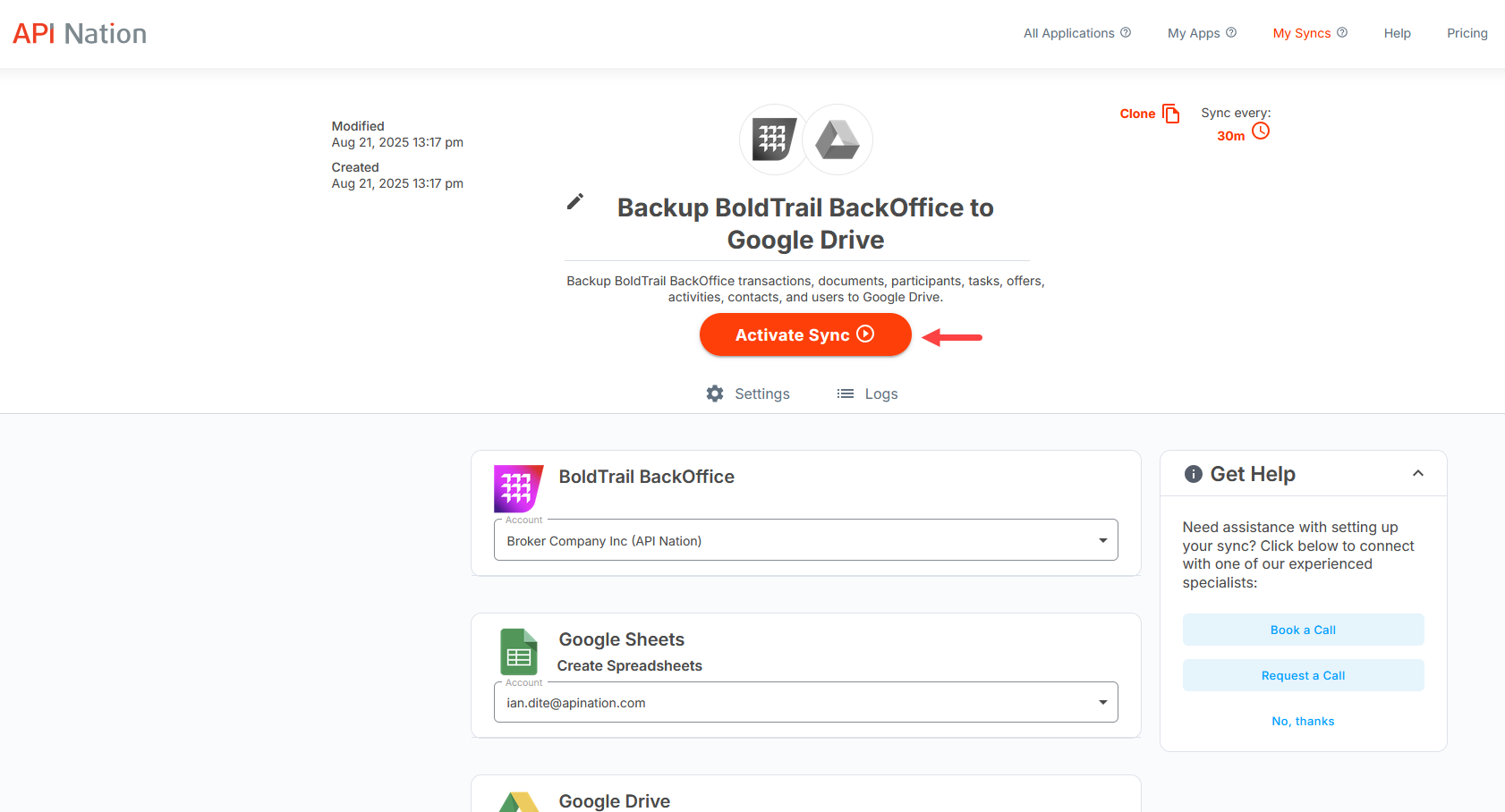Click arrow on ian.dite@apination.com dropdown
The image size is (1505, 812).
[x=1103, y=702]
